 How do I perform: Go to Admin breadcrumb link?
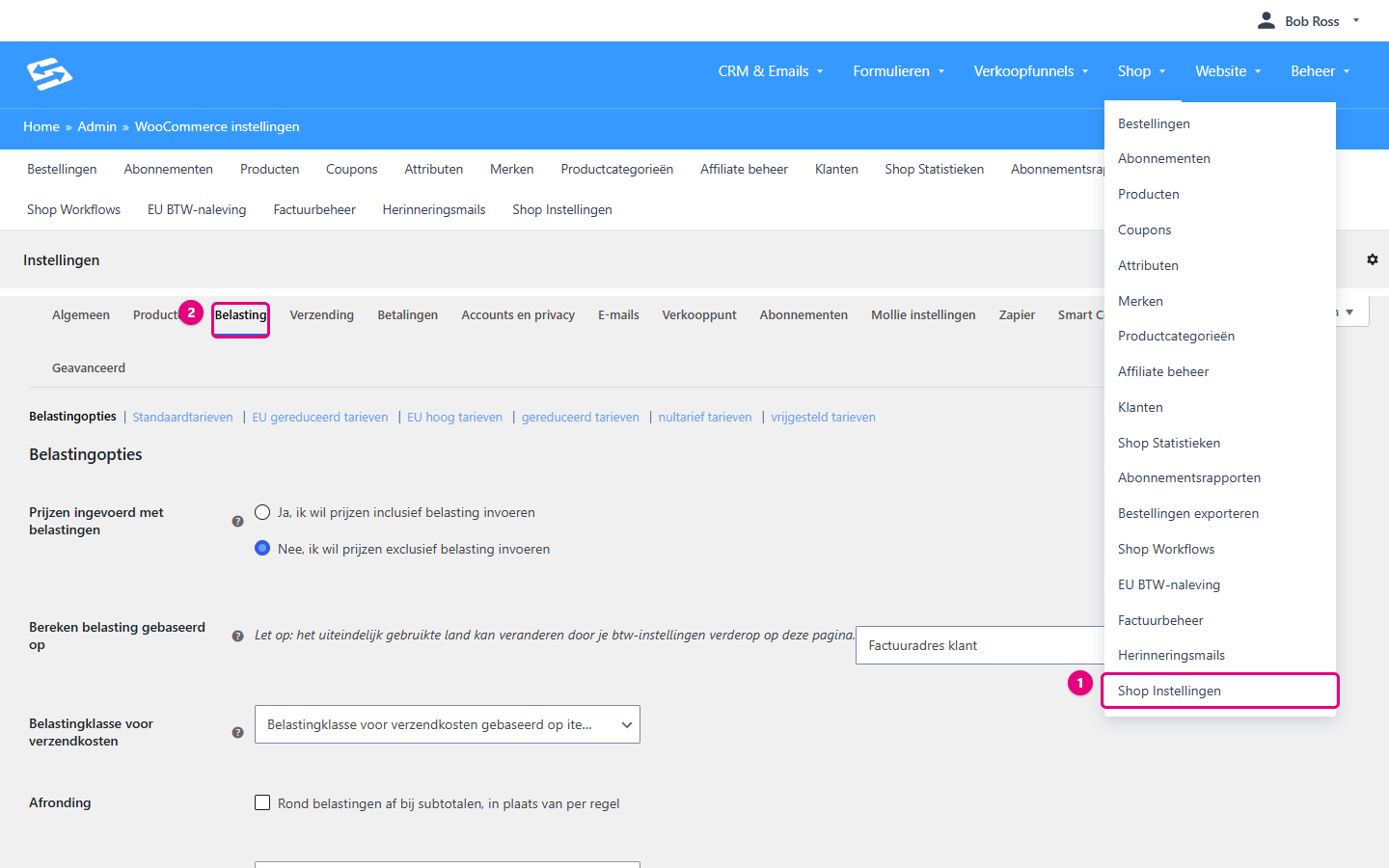click(x=97, y=126)
